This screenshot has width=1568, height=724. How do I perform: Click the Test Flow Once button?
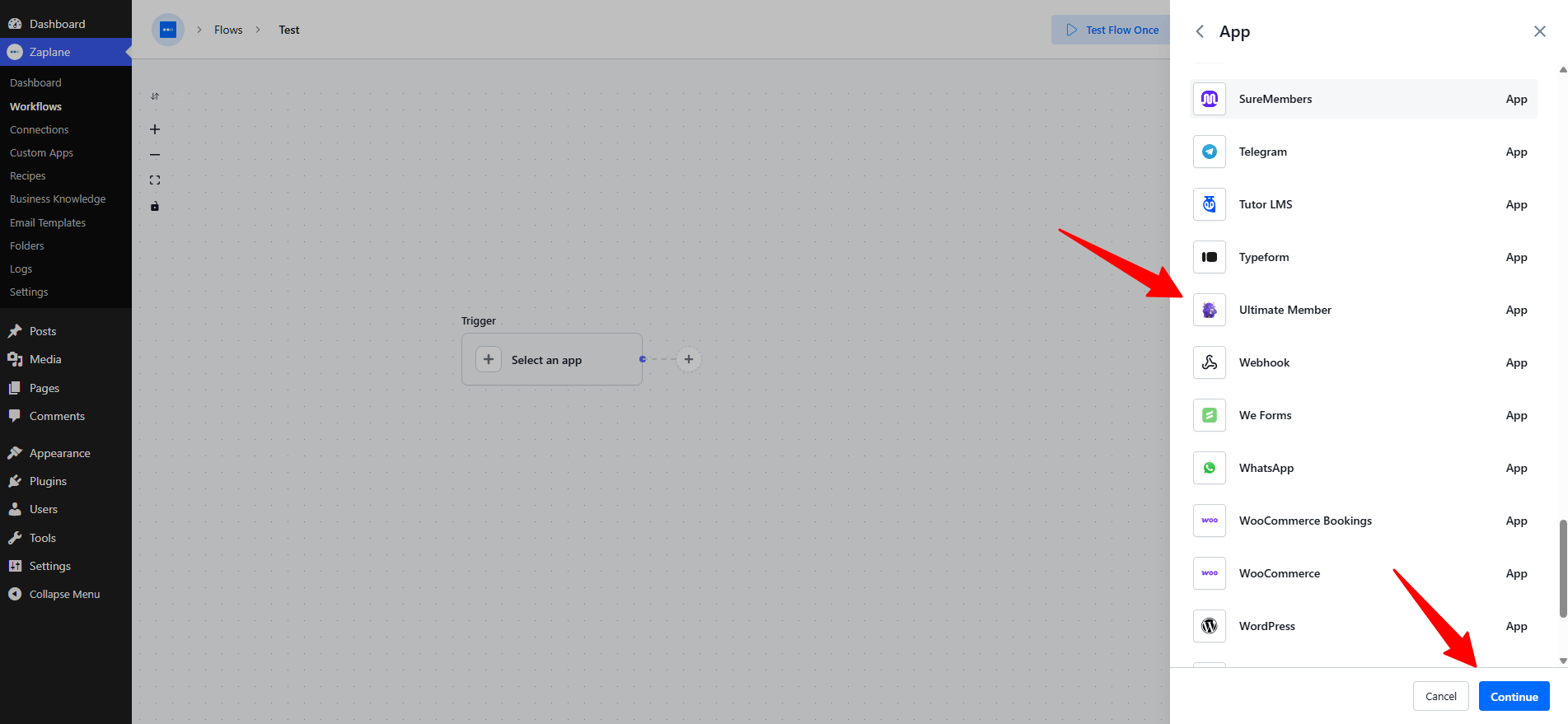pyautogui.click(x=1112, y=30)
